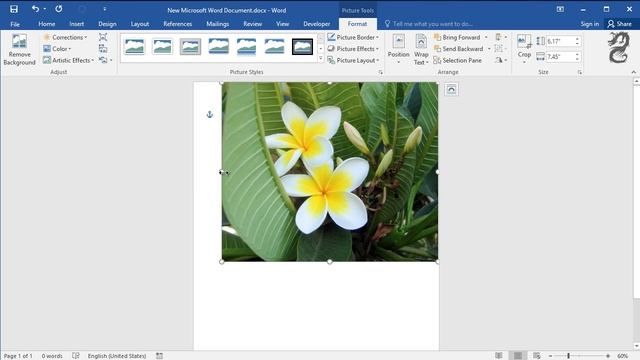Screen dimensions: 640x360
Task: Click the object anchor icon
Action: (210, 115)
